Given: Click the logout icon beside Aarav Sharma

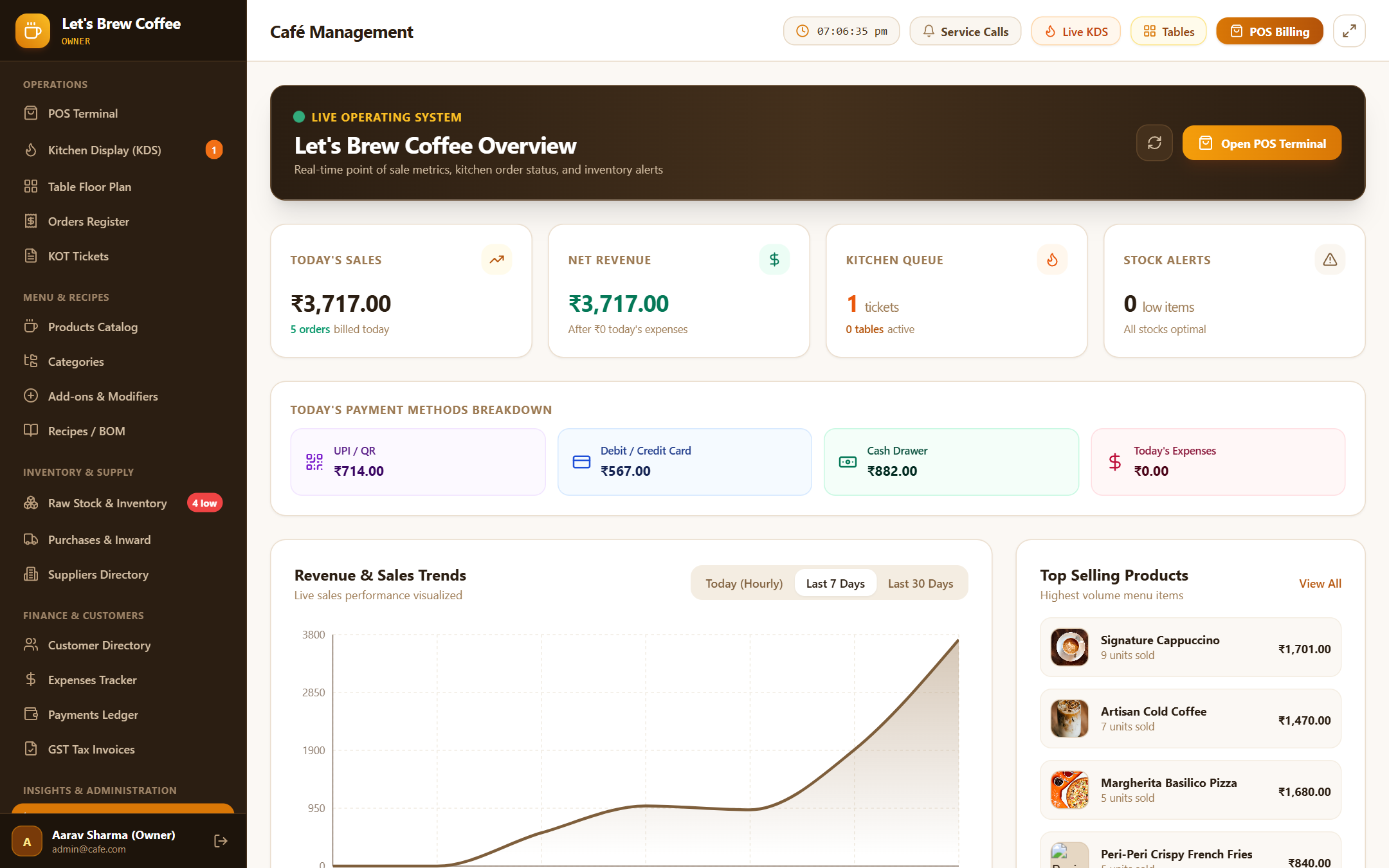Looking at the screenshot, I should tap(221, 841).
